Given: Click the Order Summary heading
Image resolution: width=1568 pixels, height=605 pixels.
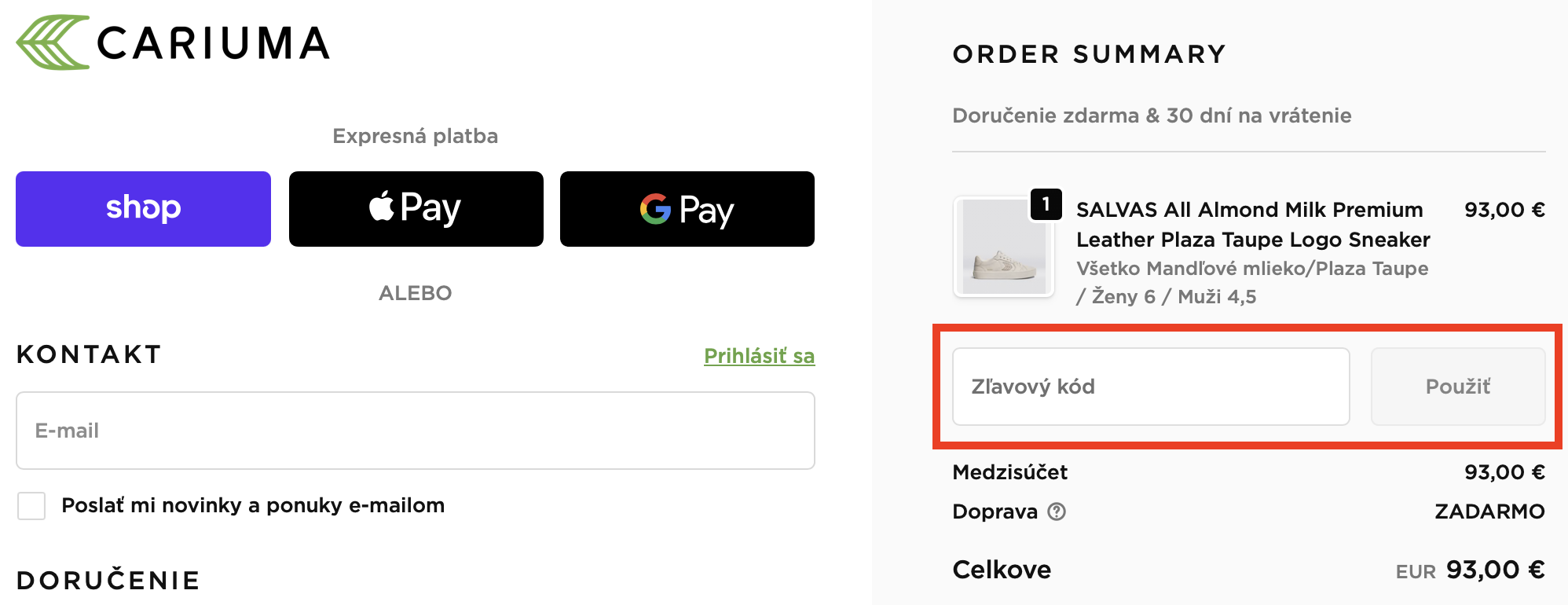Looking at the screenshot, I should coord(1089,54).
